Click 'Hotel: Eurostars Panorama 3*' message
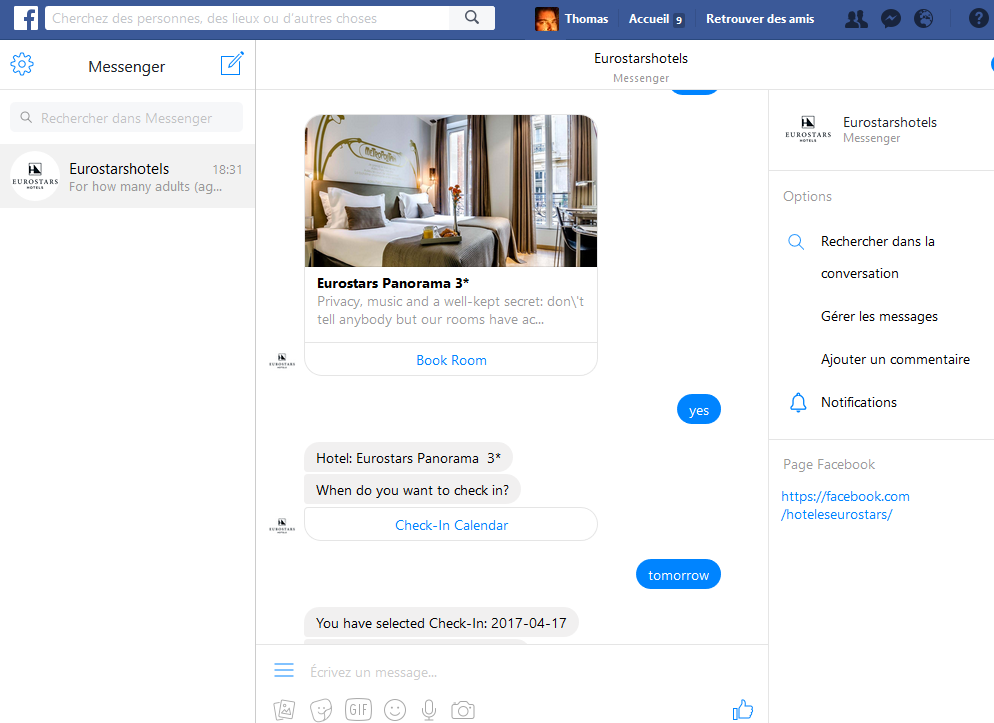This screenshot has height=723, width=994. 408,457
